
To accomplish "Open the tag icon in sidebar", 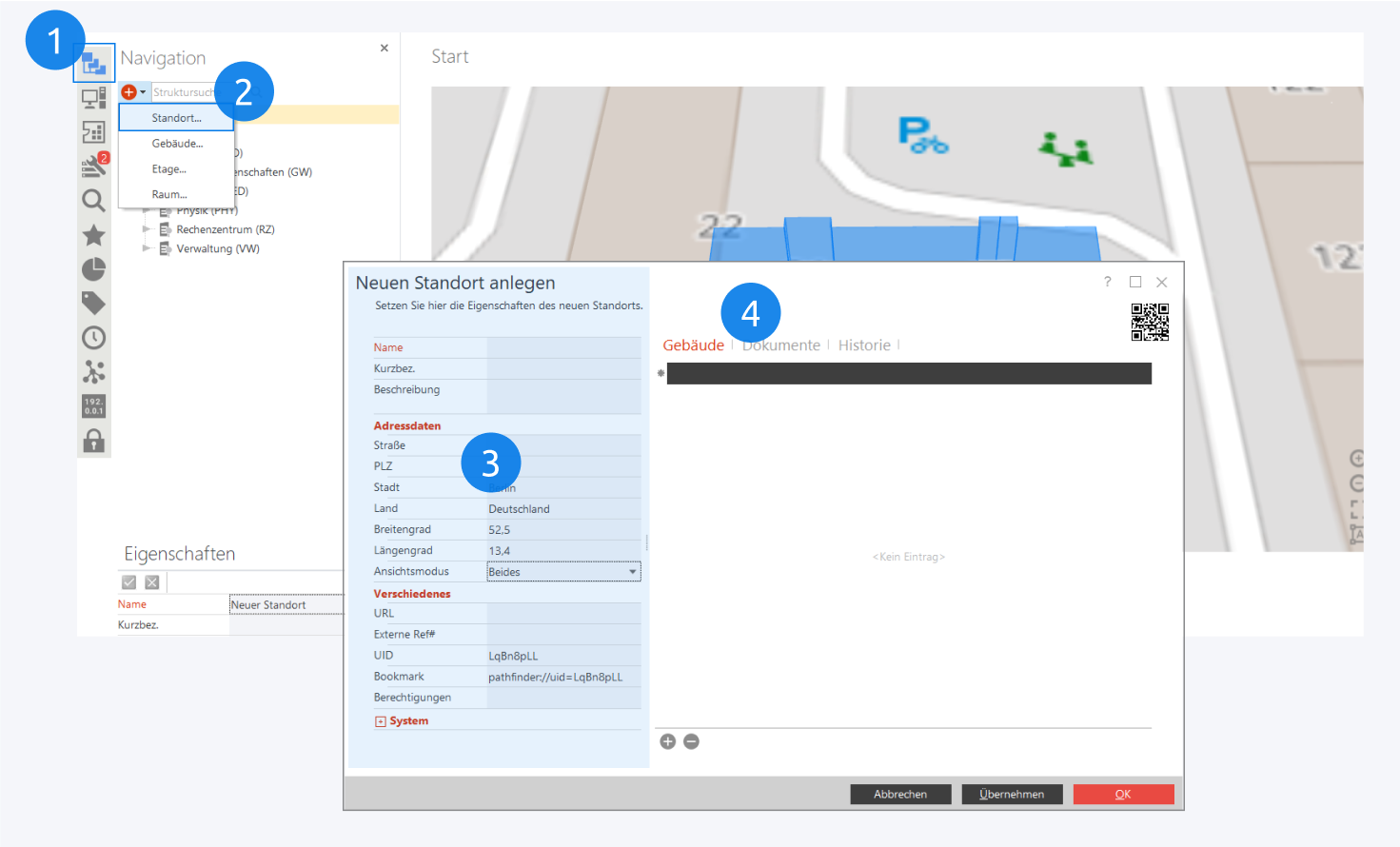I will [93, 304].
